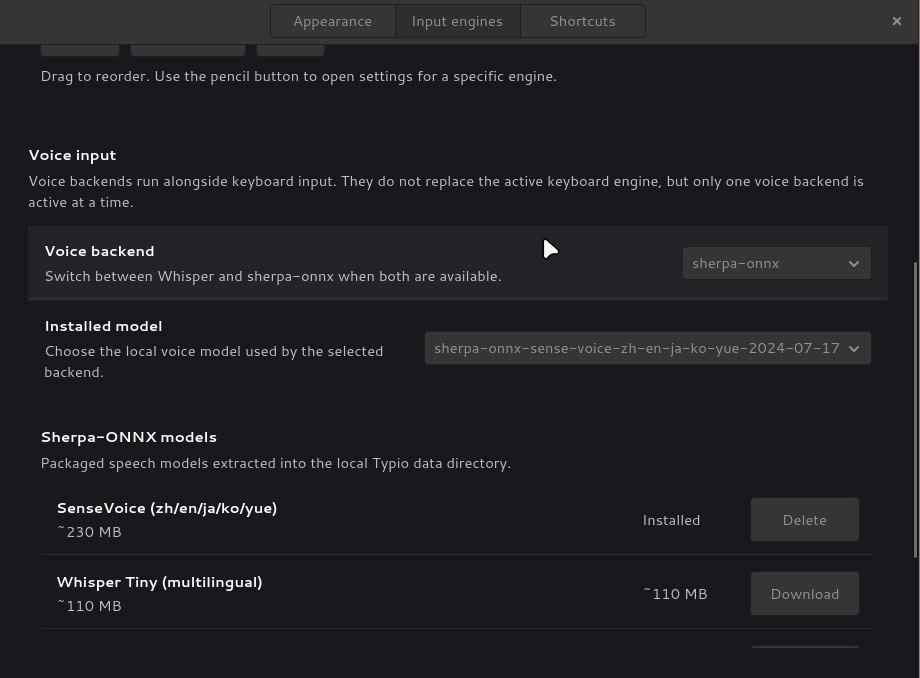Click the ~110 MB size label beside Download

675,594
